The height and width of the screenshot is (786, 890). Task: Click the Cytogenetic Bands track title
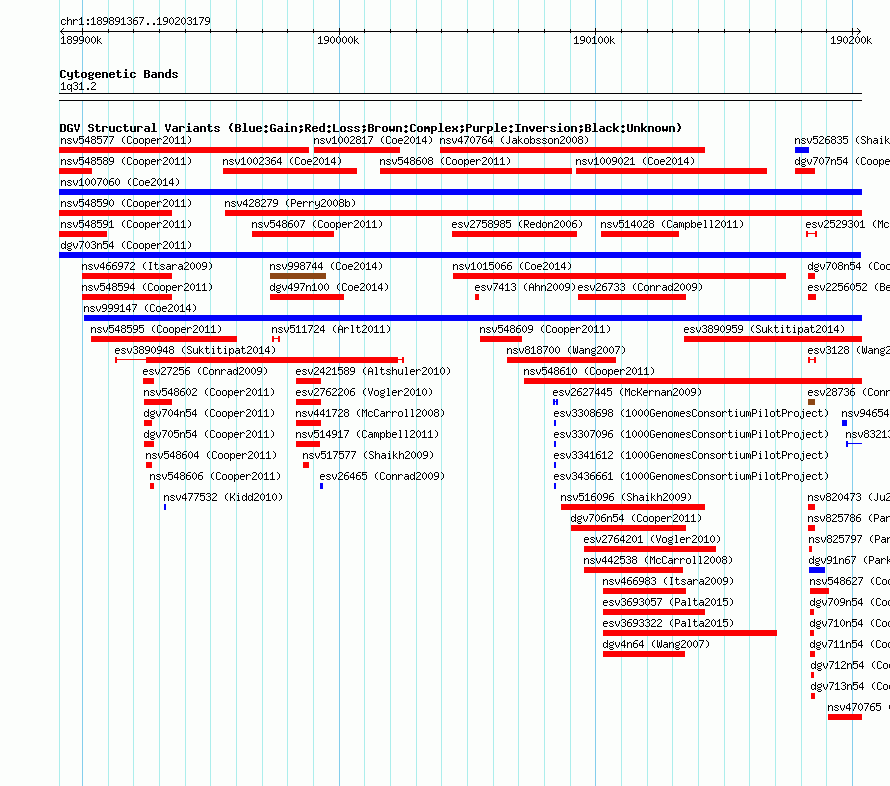119,74
